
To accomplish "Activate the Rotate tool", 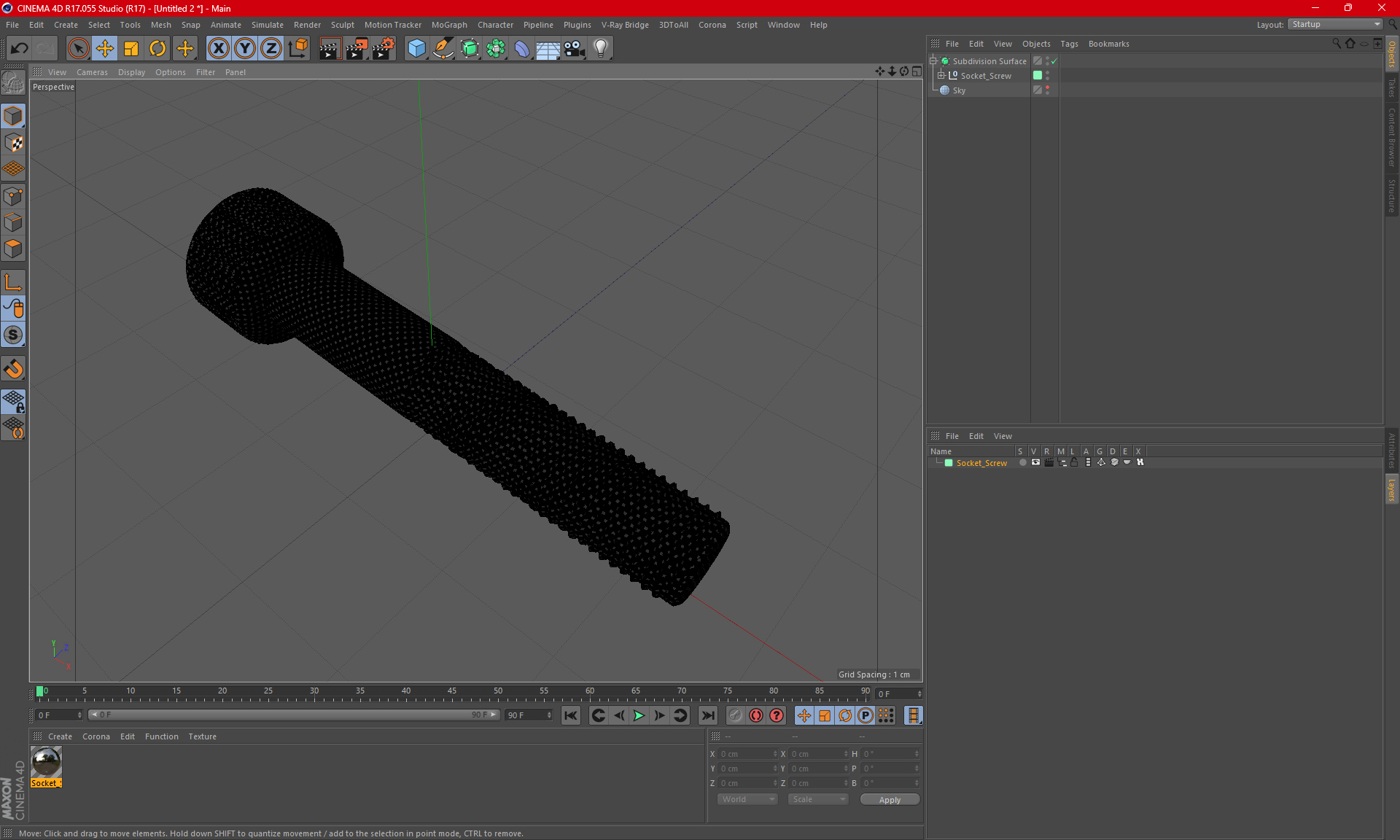I will (x=157, y=49).
